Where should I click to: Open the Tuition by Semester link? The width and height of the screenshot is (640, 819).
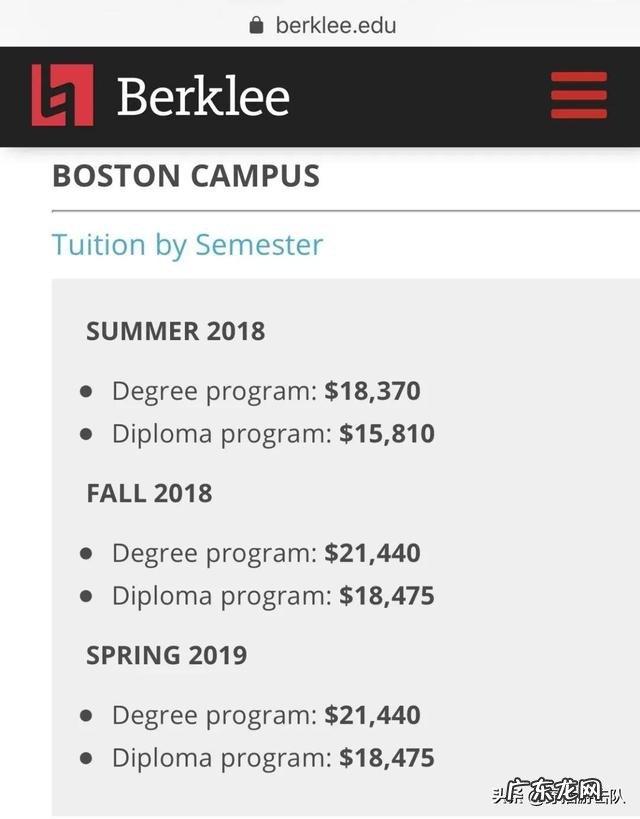187,245
